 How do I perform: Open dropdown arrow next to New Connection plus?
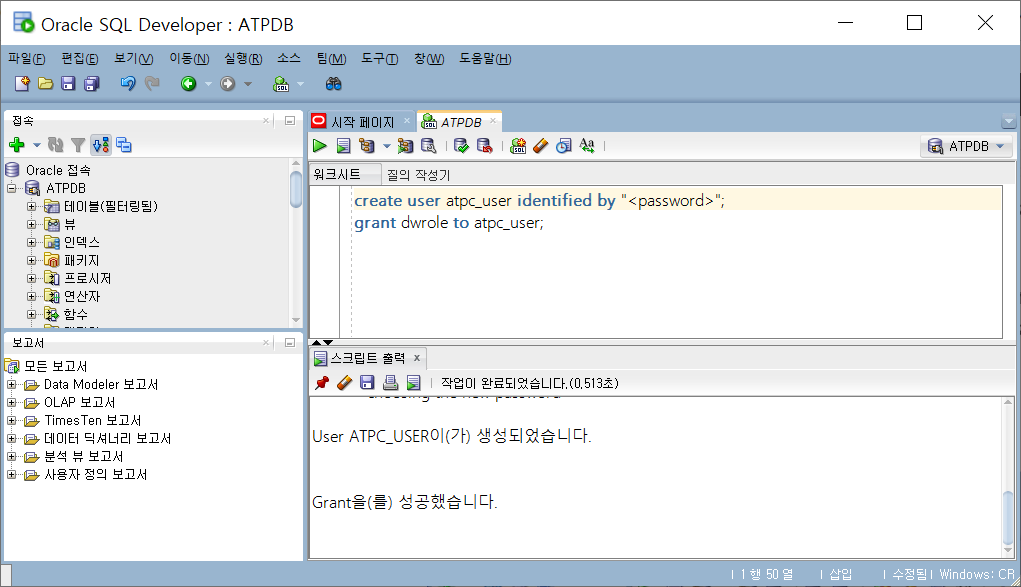click(x=36, y=145)
